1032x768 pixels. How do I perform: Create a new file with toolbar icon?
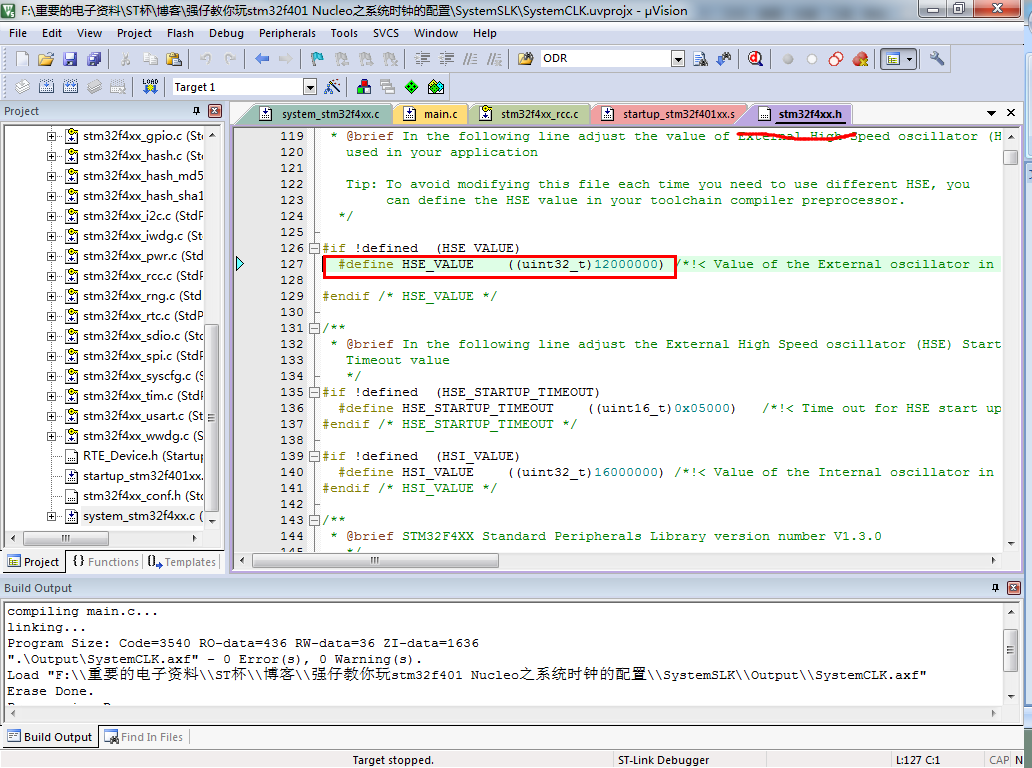point(22,59)
